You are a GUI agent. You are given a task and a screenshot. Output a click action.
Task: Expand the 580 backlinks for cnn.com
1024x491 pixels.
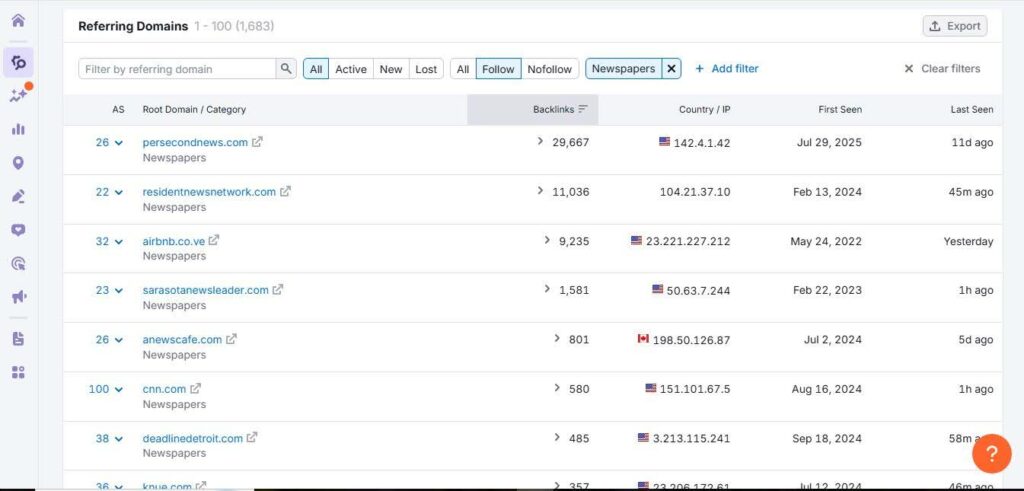click(x=558, y=389)
